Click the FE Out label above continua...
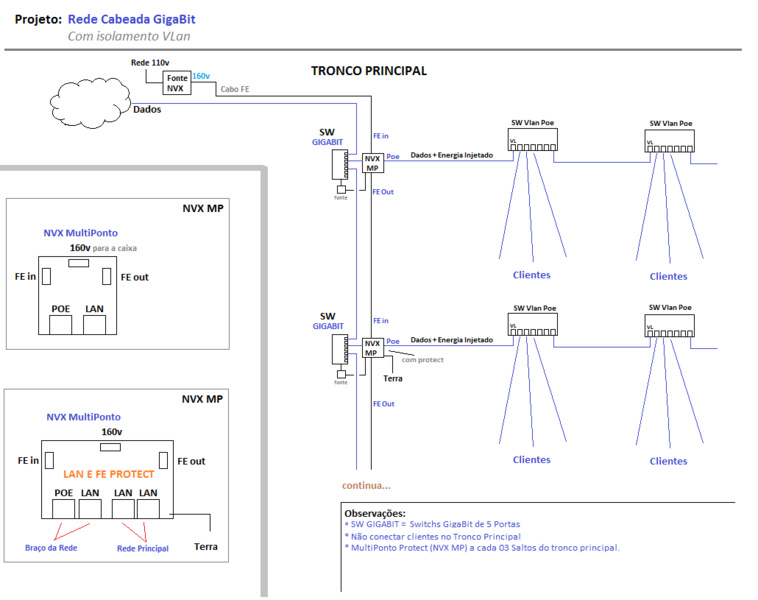 tap(383, 404)
